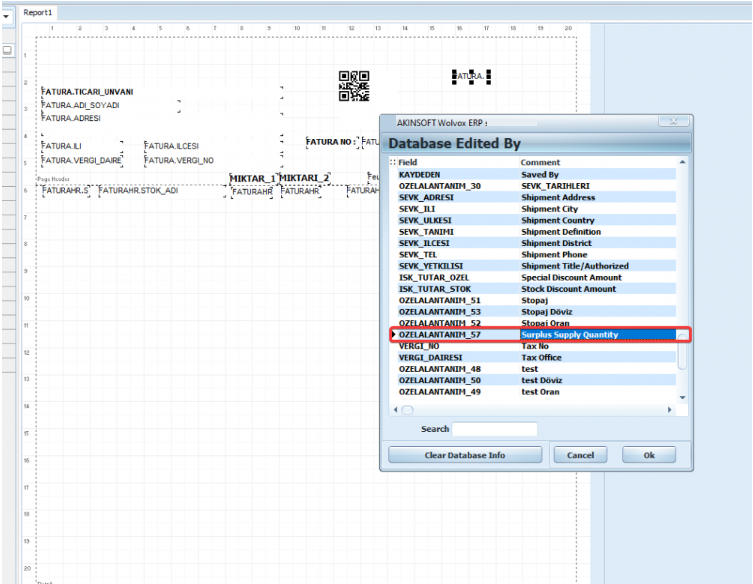Screen dimensions: 753x584
Task: Select the FATURAHR.S field in detail row
Action: coord(65,191)
